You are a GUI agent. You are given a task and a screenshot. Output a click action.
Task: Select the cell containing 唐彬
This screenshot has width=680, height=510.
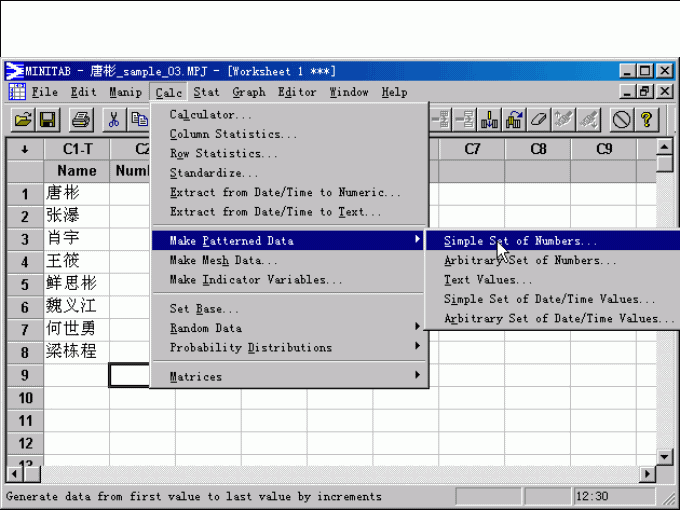pyautogui.click(x=76, y=193)
